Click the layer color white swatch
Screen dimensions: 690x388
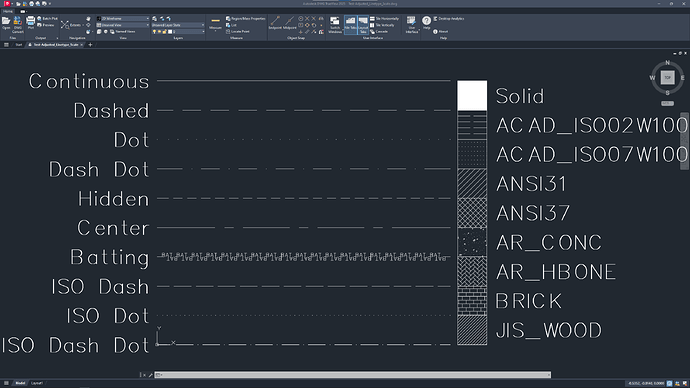170,32
